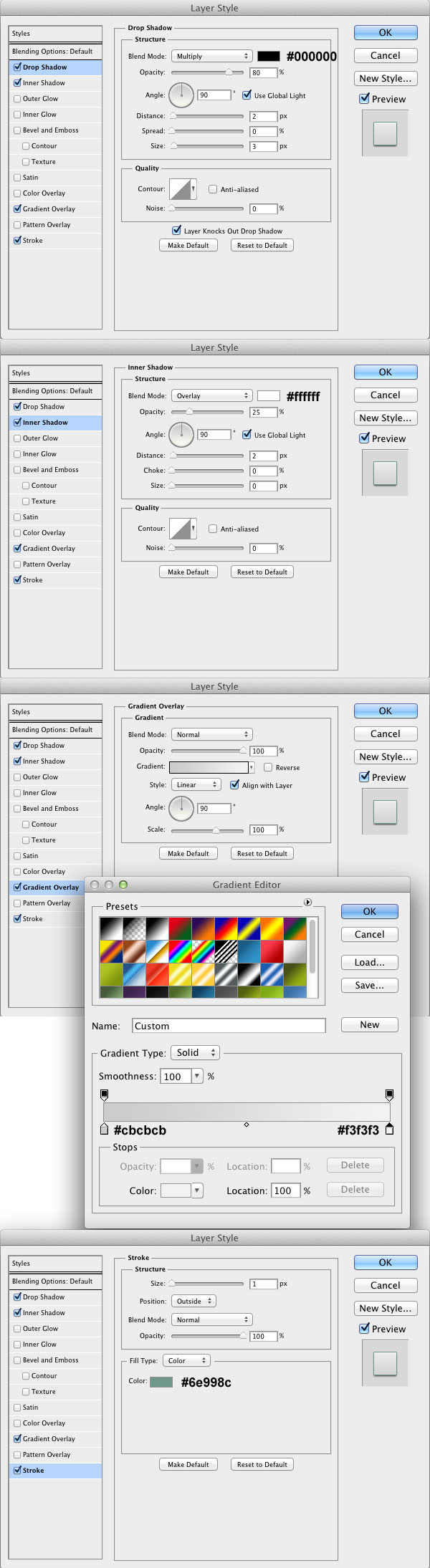This screenshot has height=1568, width=430.
Task: Select Satin row in the Stroke dialog
Action: 55,1407
